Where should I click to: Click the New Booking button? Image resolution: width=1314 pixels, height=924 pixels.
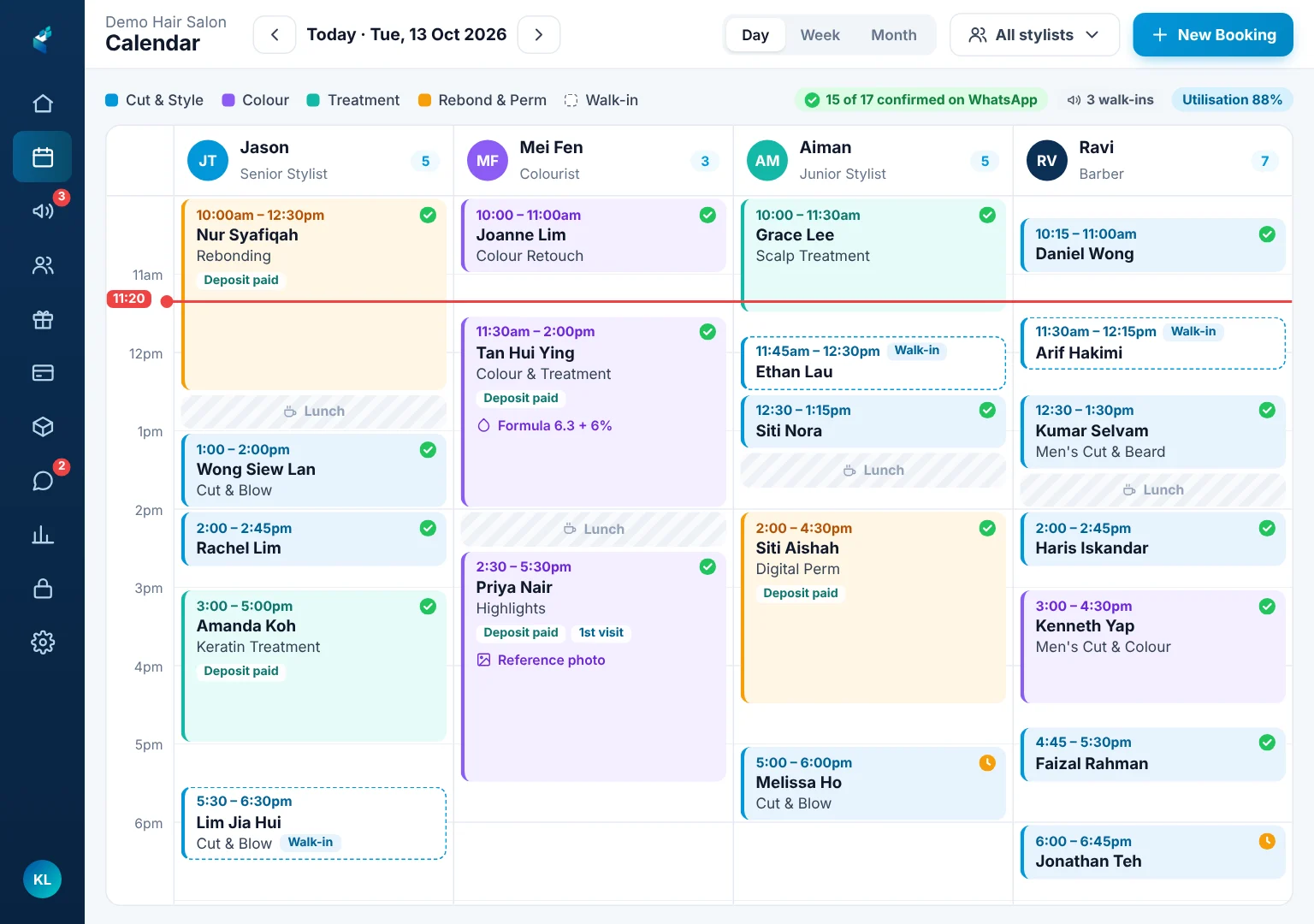[1213, 35]
